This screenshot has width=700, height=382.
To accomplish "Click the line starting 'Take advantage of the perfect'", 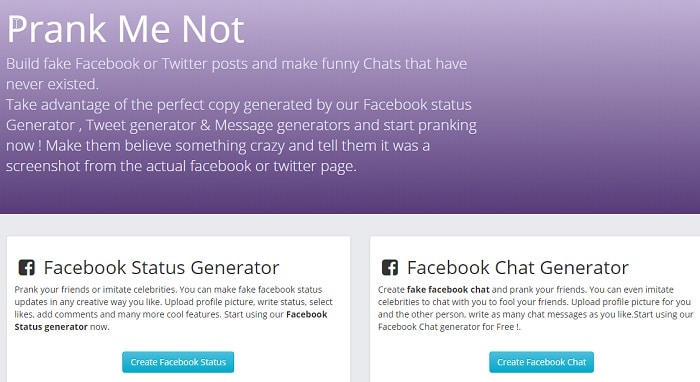I will [x=238, y=105].
